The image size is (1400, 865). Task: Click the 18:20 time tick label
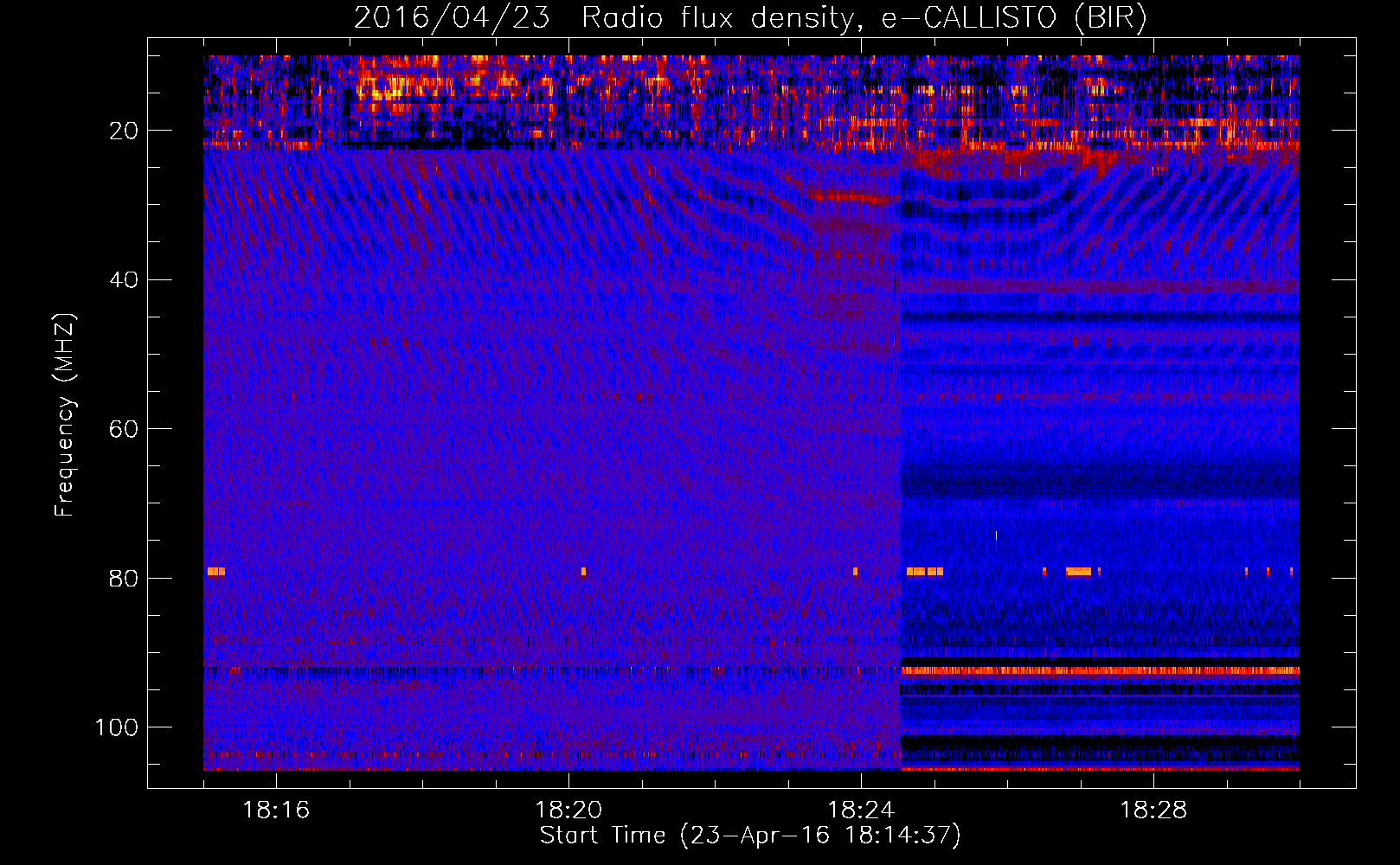(568, 811)
